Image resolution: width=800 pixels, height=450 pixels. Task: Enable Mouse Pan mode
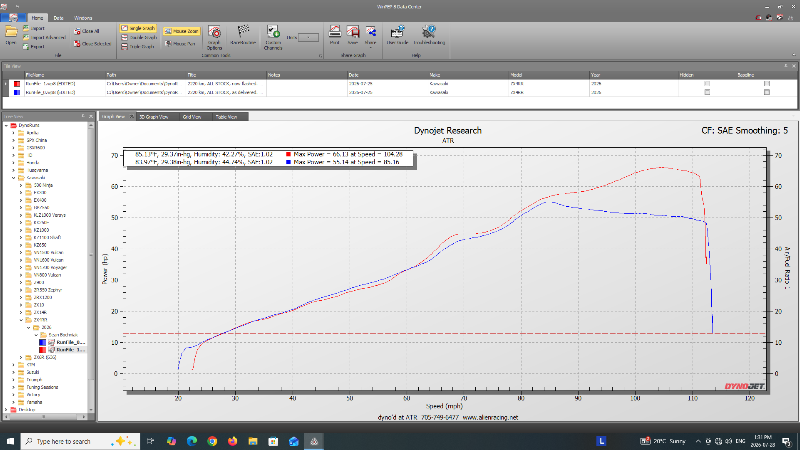click(181, 44)
